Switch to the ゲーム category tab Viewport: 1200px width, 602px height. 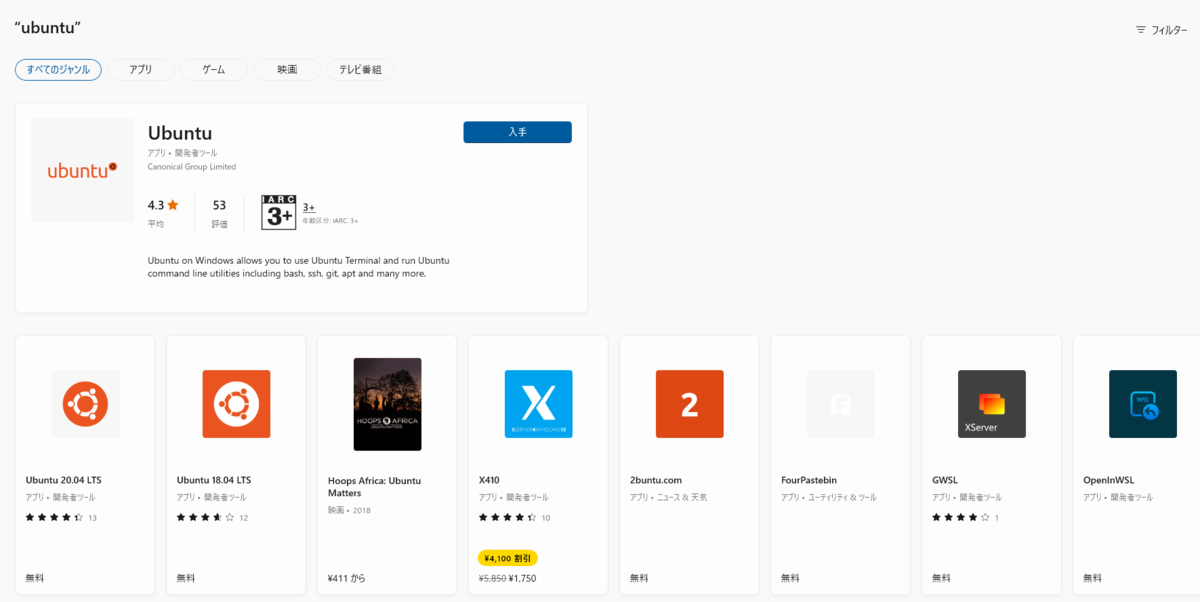214,70
